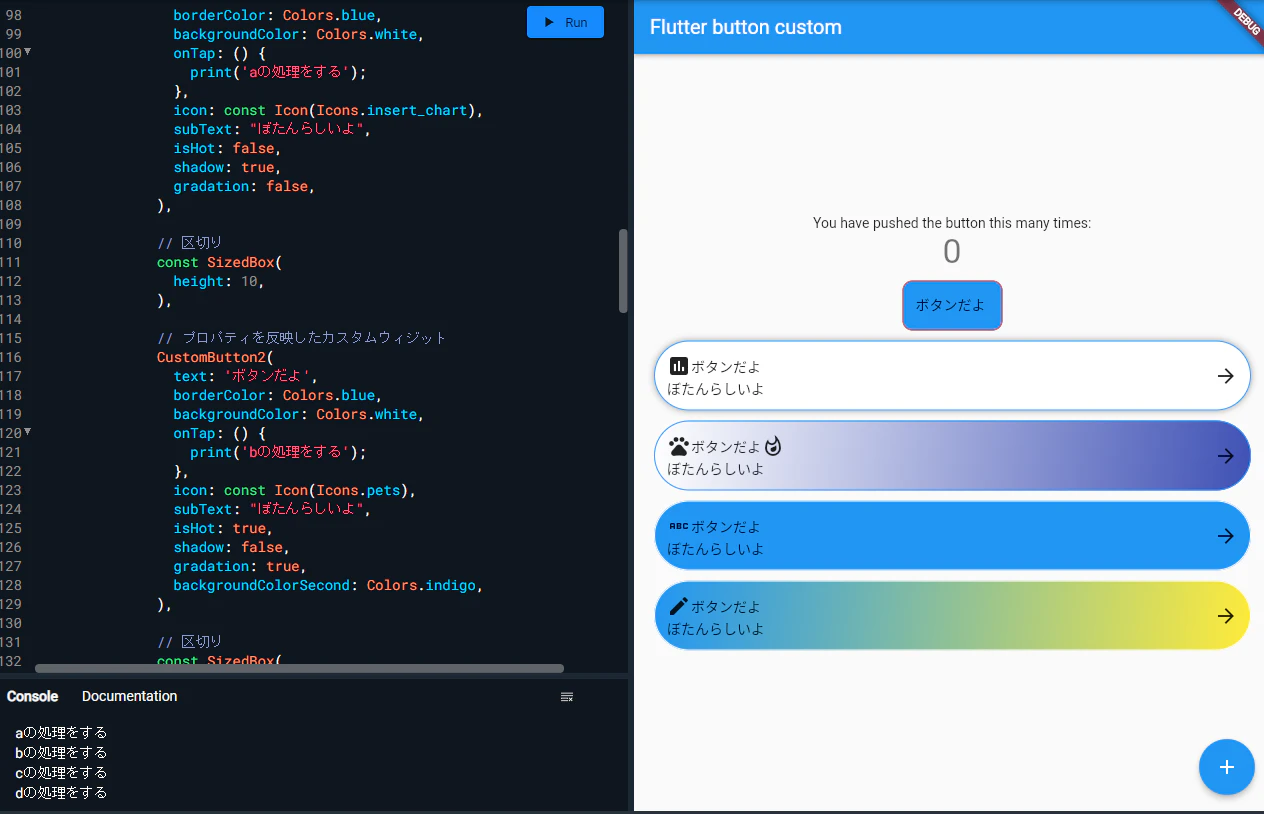Viewport: 1264px width, 814px height.
Task: Click the paw pets icon
Action: (678, 447)
